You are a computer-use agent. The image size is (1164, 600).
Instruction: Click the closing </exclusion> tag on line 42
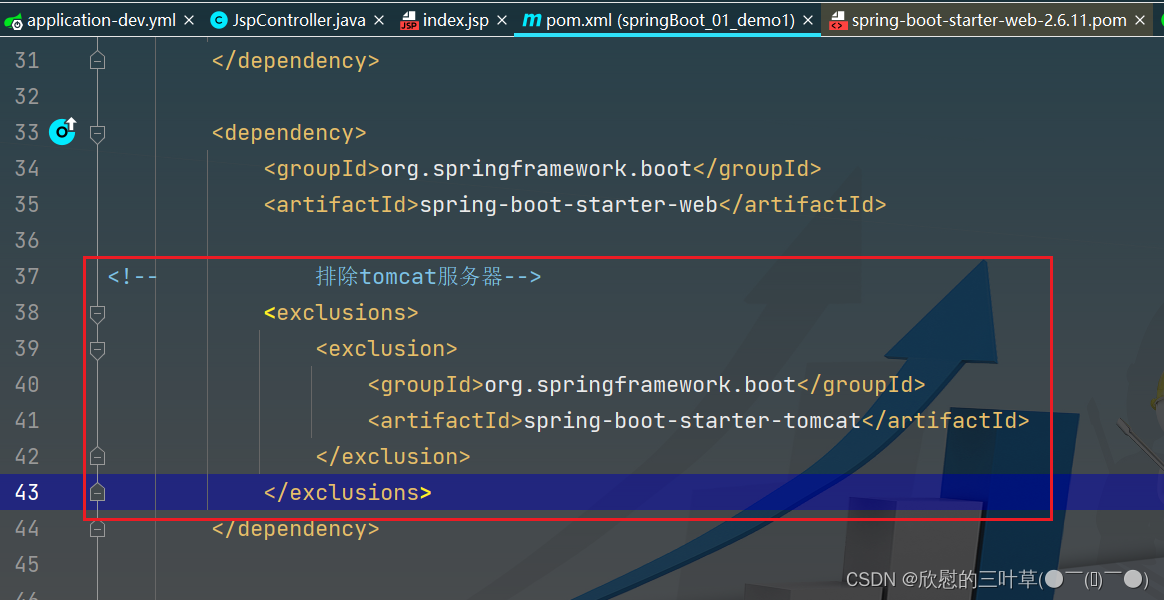pos(393,457)
